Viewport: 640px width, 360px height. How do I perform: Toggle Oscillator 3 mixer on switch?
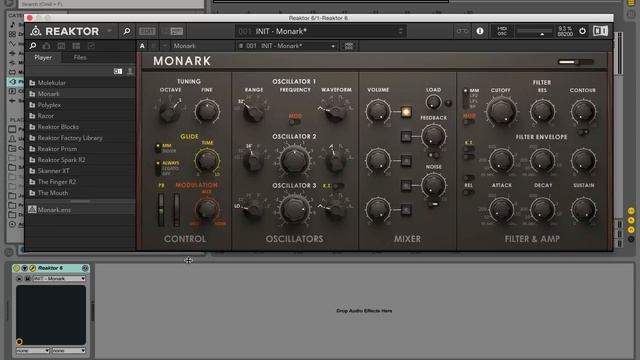[x=406, y=210]
